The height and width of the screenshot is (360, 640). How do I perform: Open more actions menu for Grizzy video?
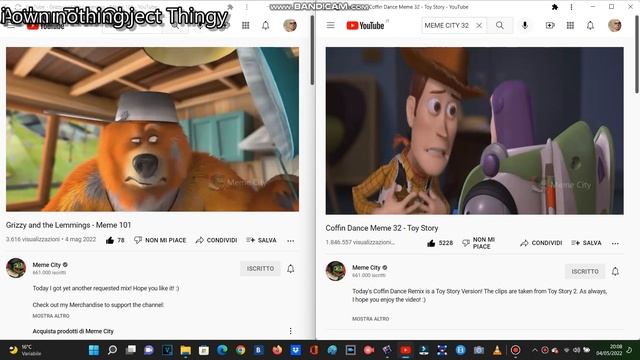tap(291, 241)
